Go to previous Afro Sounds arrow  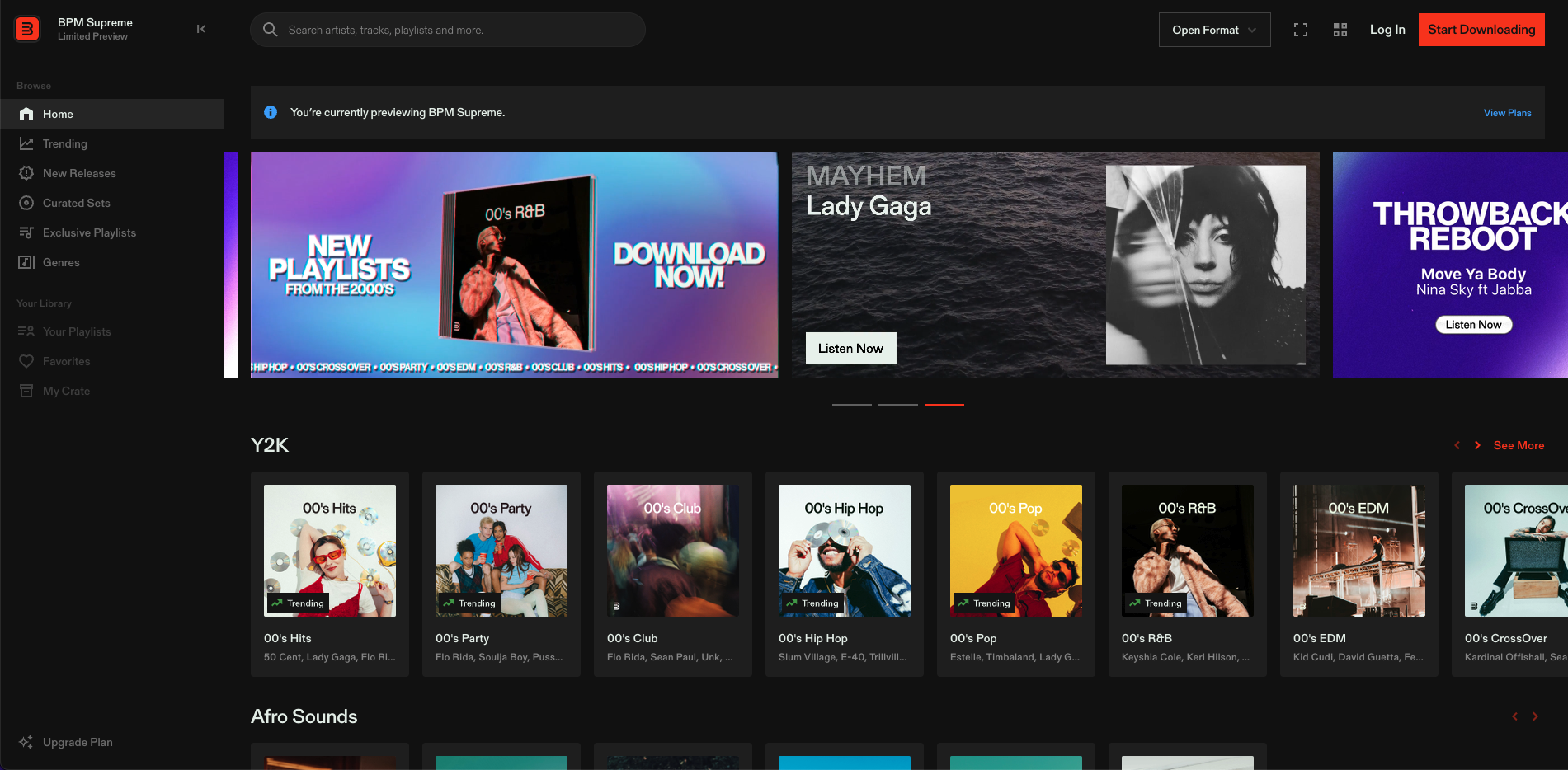(x=1515, y=716)
